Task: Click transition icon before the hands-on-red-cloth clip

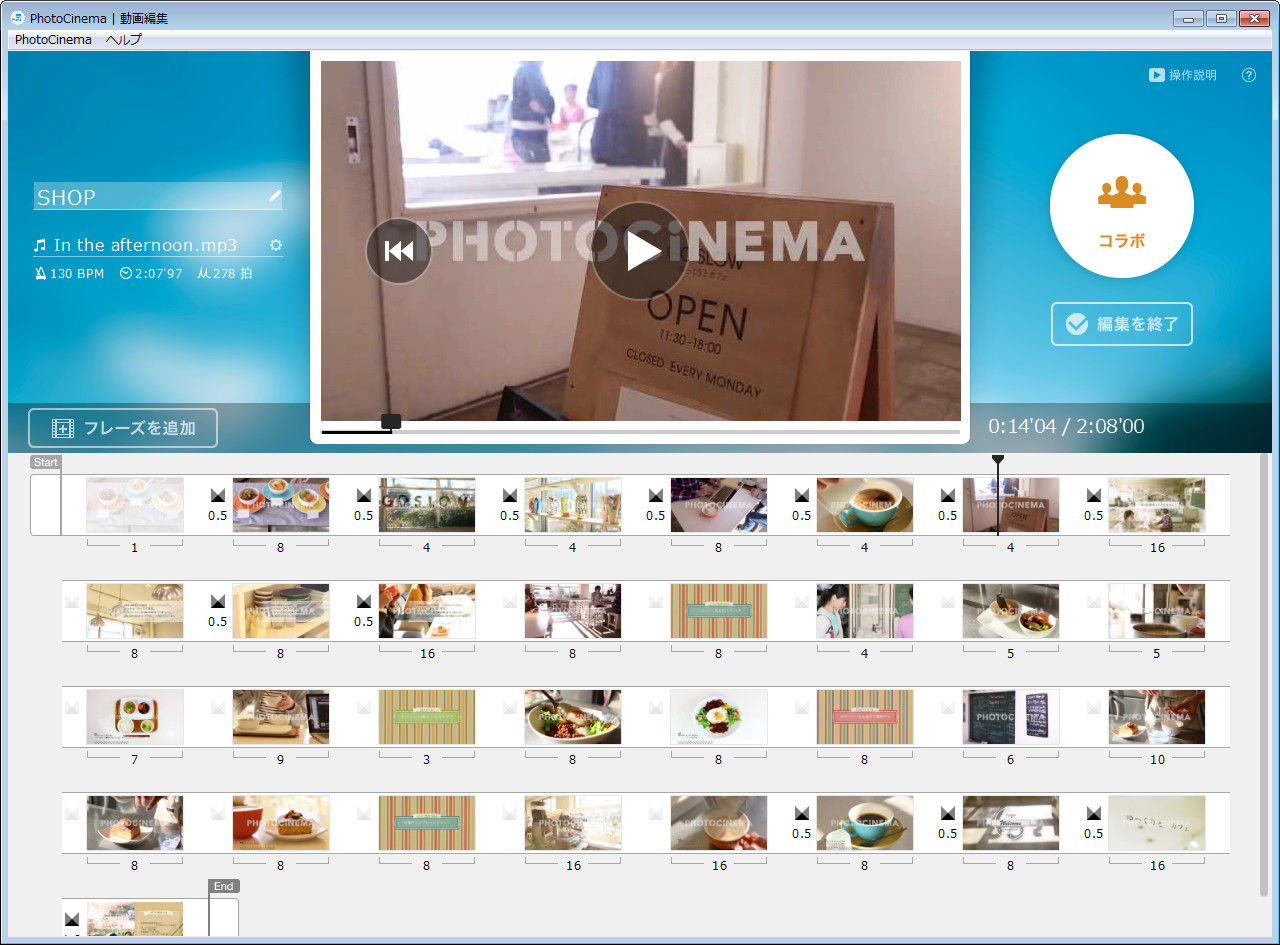Action: 656,495
